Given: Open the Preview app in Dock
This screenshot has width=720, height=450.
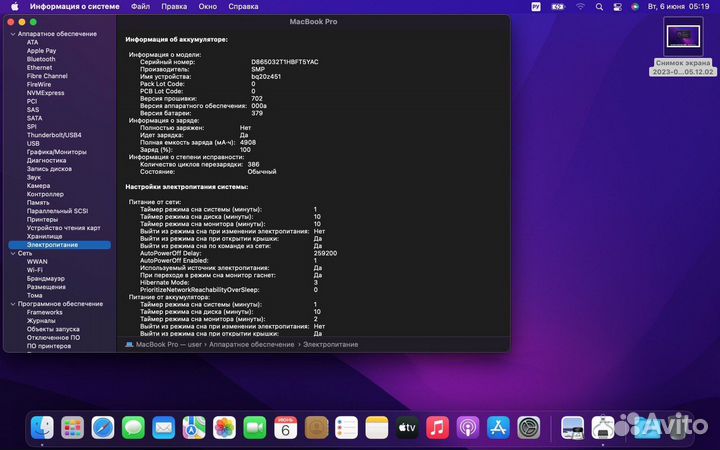Looking at the screenshot, I should click(x=572, y=428).
